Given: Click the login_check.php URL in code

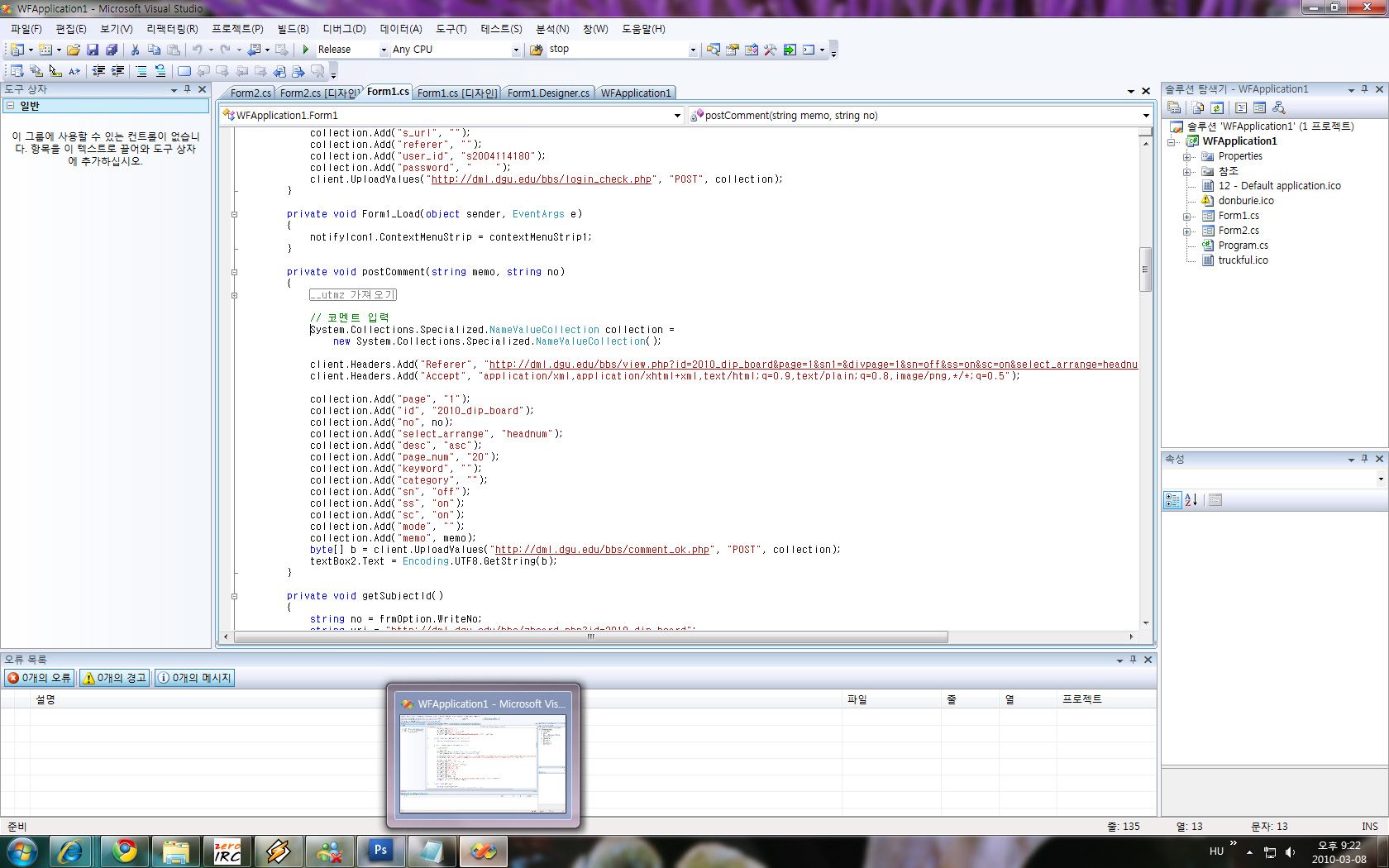Looking at the screenshot, I should [x=542, y=179].
